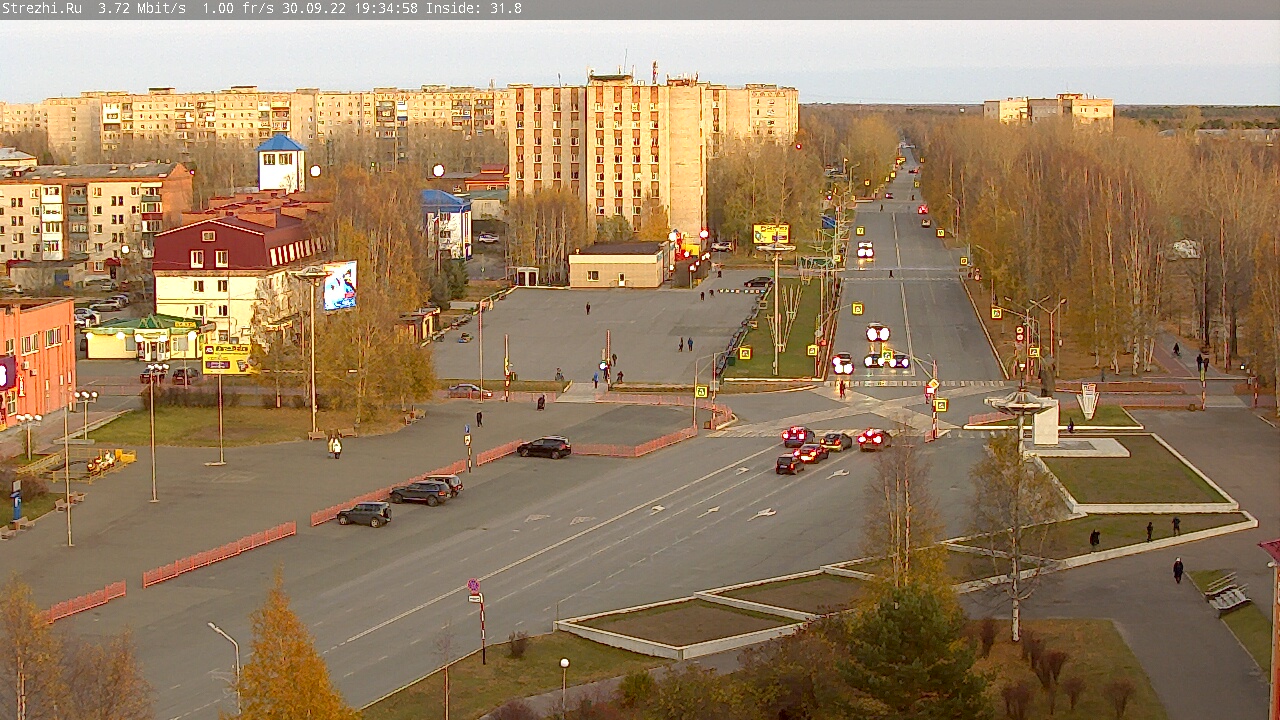Click the "1.00 fr/s" frame rate value
Viewport: 1280px width, 720px height.
(238, 8)
